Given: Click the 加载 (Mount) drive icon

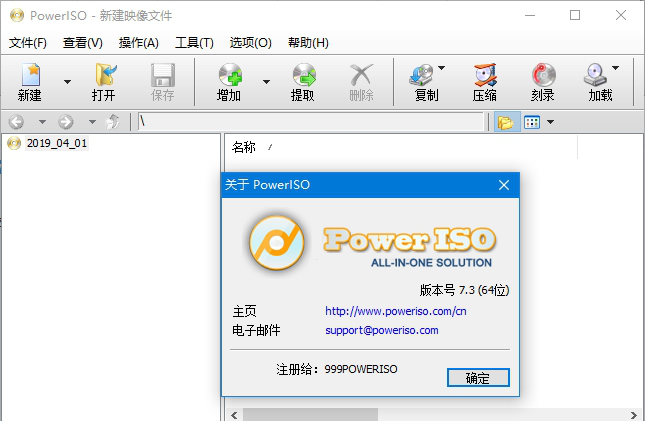Looking at the screenshot, I should [x=595, y=75].
